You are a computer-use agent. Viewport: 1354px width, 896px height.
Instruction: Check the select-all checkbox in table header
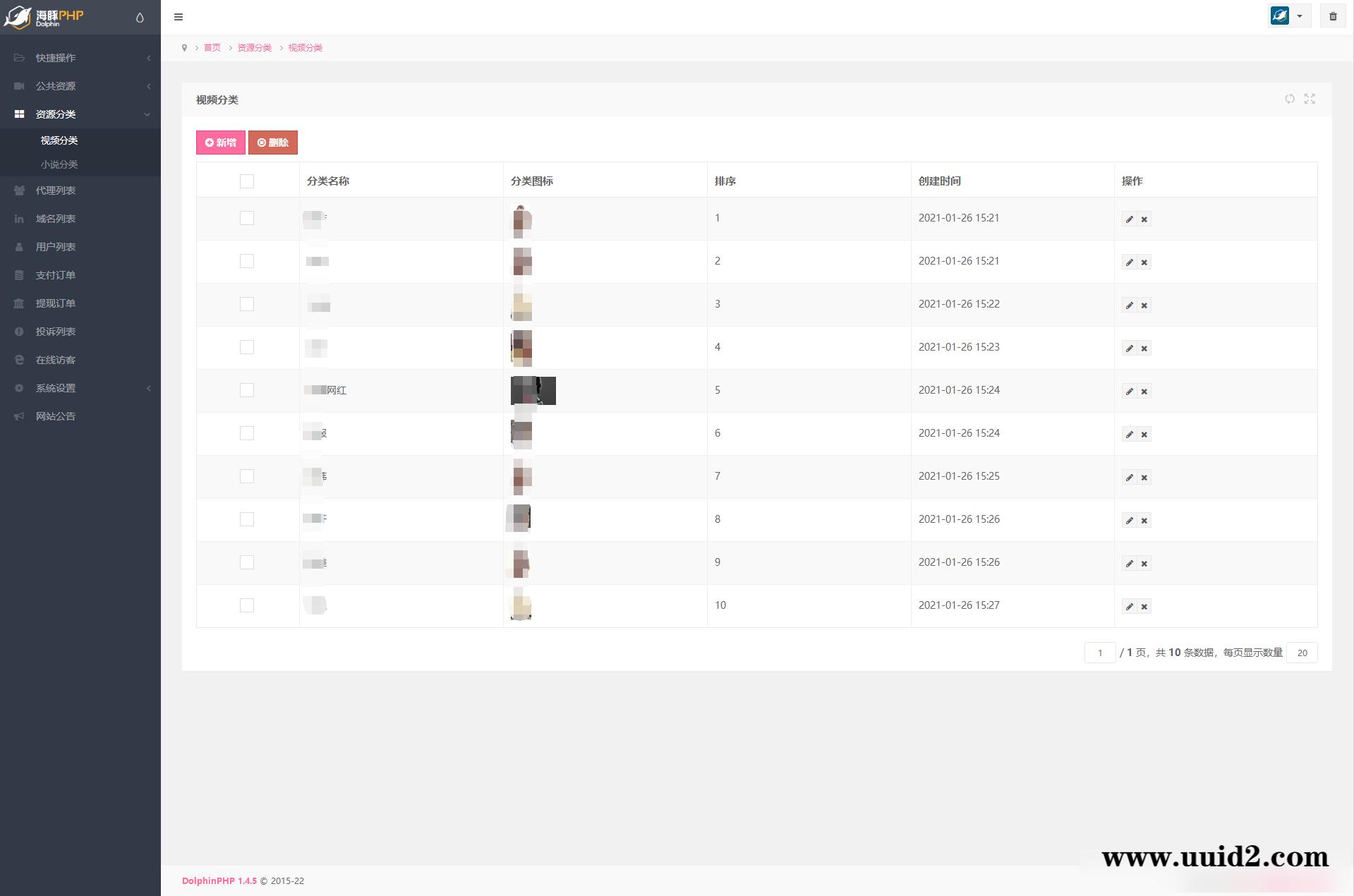(x=246, y=181)
